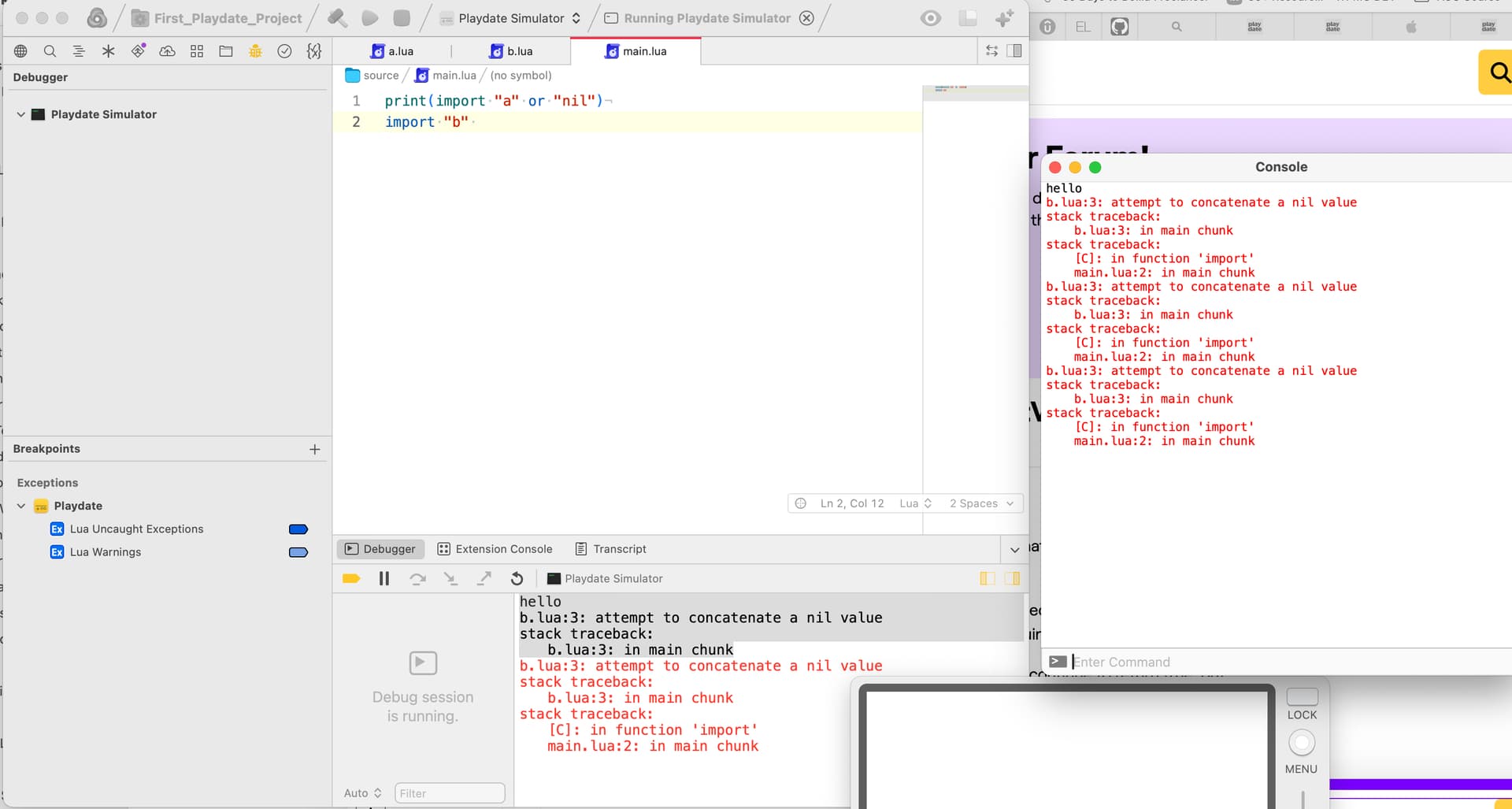Screen dimensions: 1512x809
Task: Select the main.lua tab
Action: point(636,51)
